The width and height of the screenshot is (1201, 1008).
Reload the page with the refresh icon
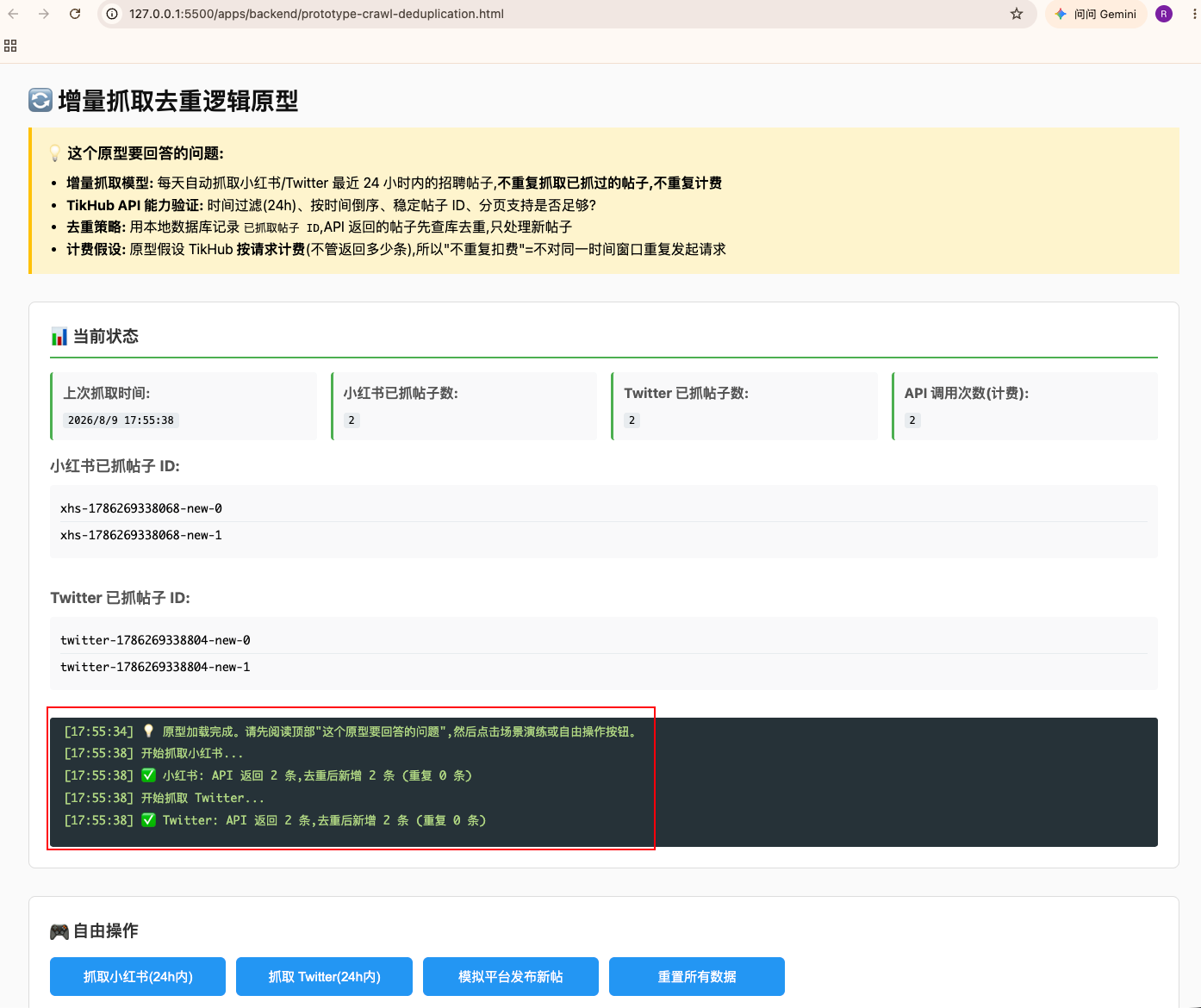tap(75, 14)
